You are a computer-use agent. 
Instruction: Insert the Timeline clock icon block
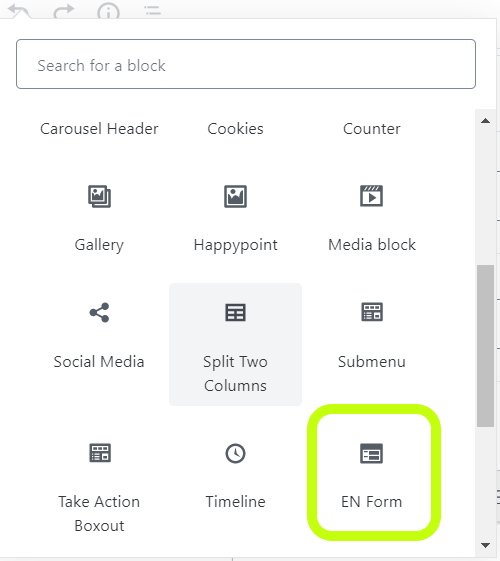tap(235, 453)
